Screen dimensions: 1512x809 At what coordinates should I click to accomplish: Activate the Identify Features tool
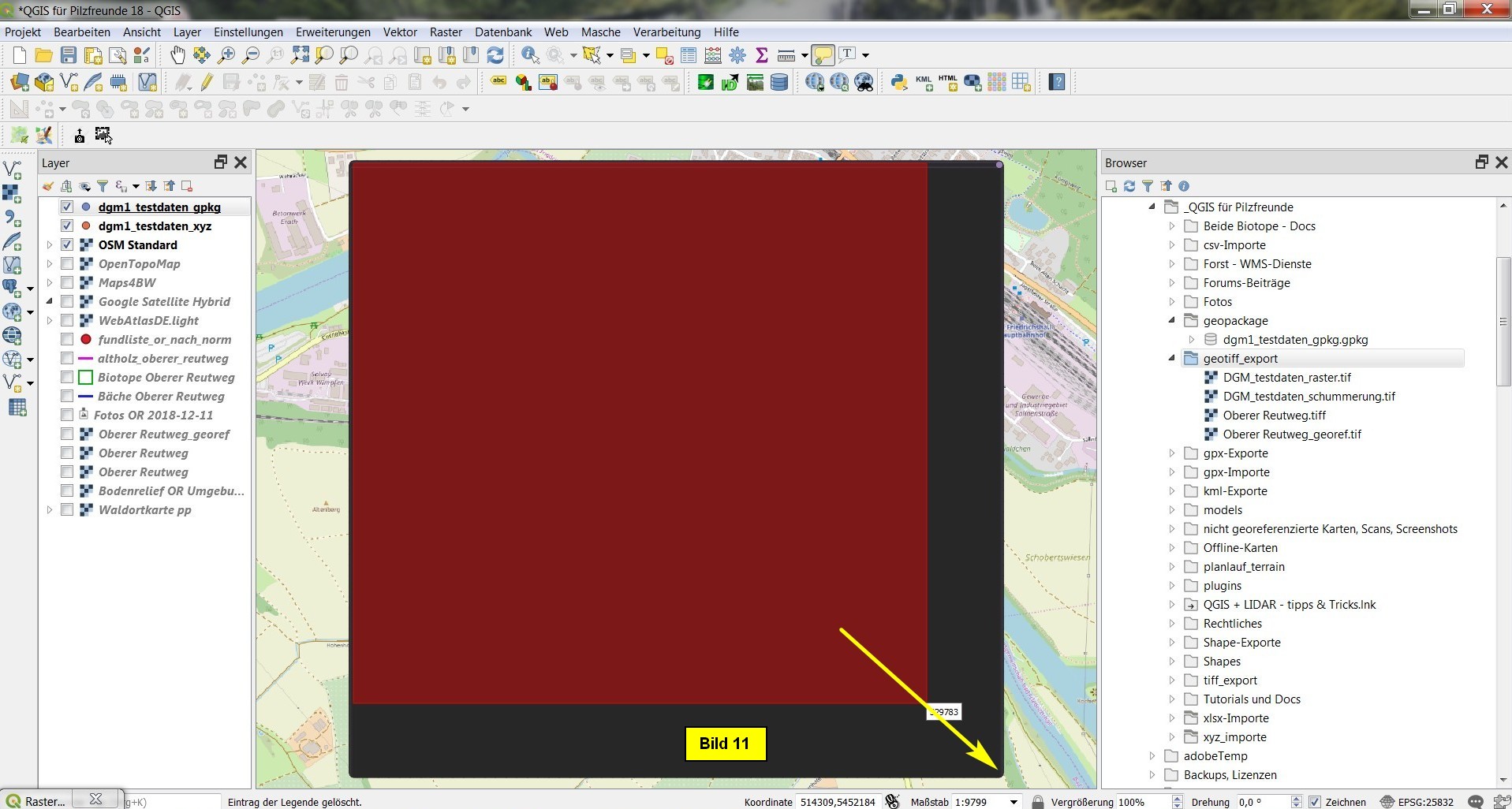click(x=530, y=55)
